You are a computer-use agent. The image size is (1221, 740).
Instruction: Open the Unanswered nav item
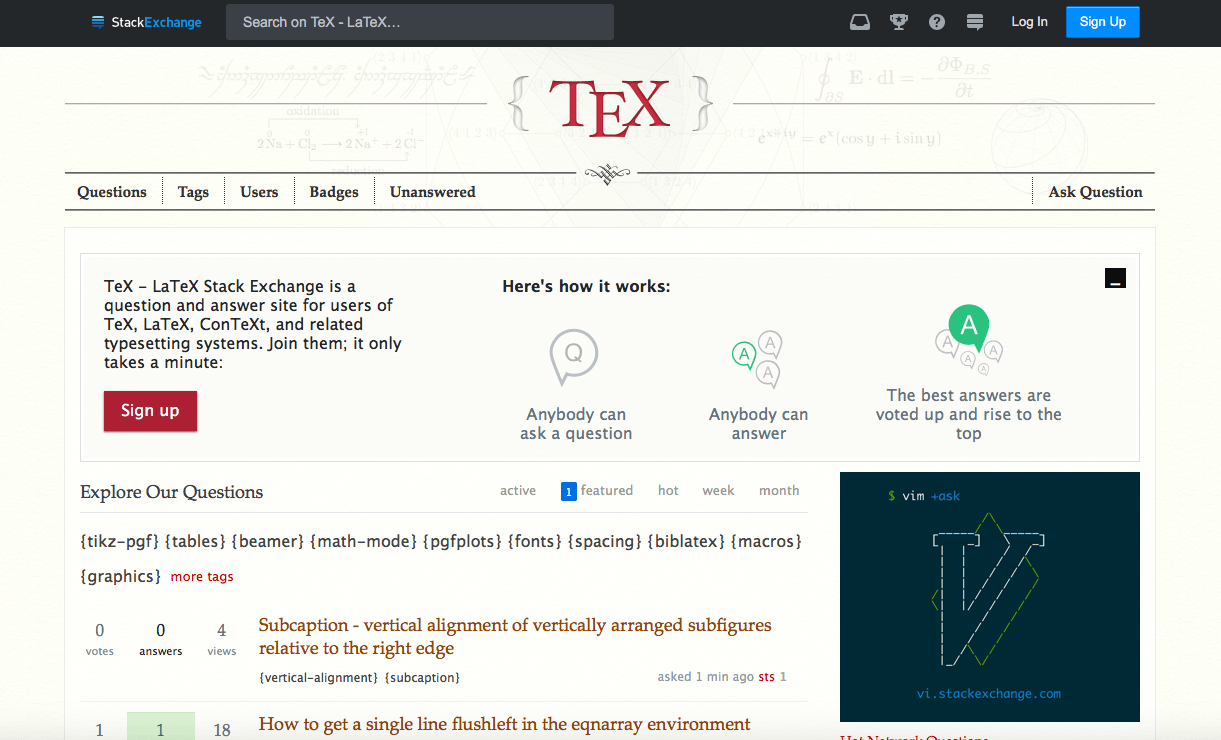433,192
